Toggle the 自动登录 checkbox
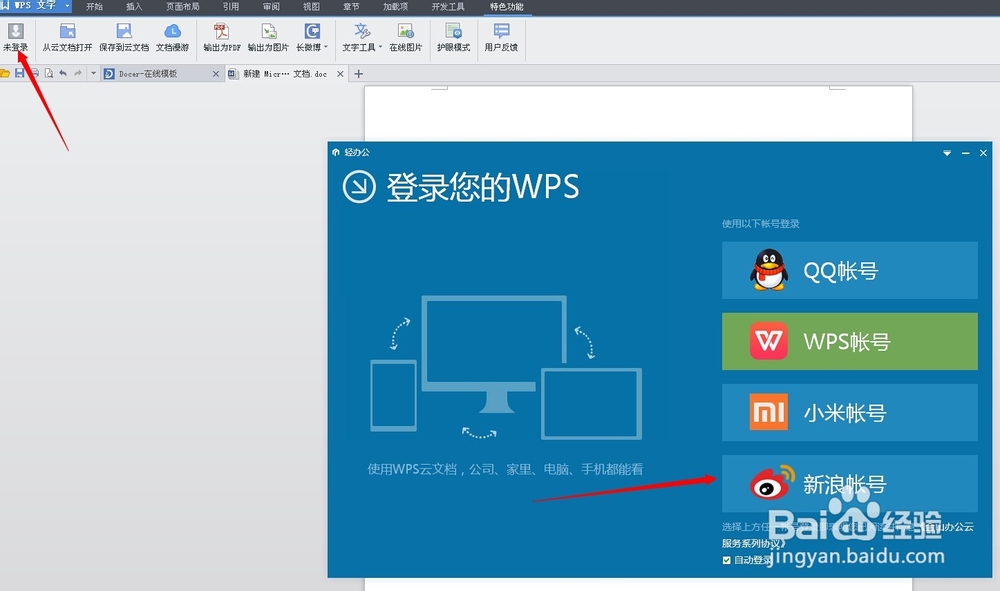The width and height of the screenshot is (1000, 591). click(726, 560)
